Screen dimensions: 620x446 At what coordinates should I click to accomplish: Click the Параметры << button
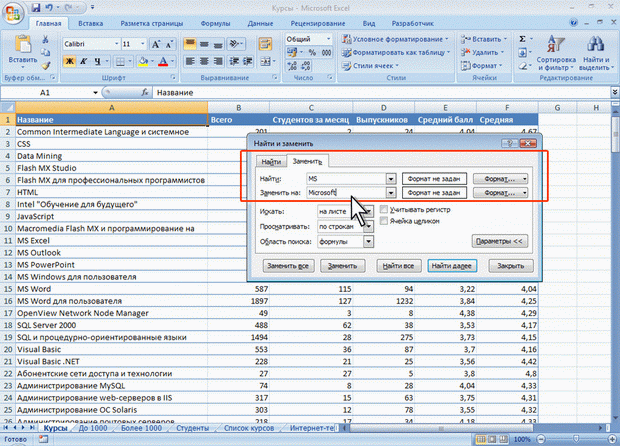[x=499, y=241]
